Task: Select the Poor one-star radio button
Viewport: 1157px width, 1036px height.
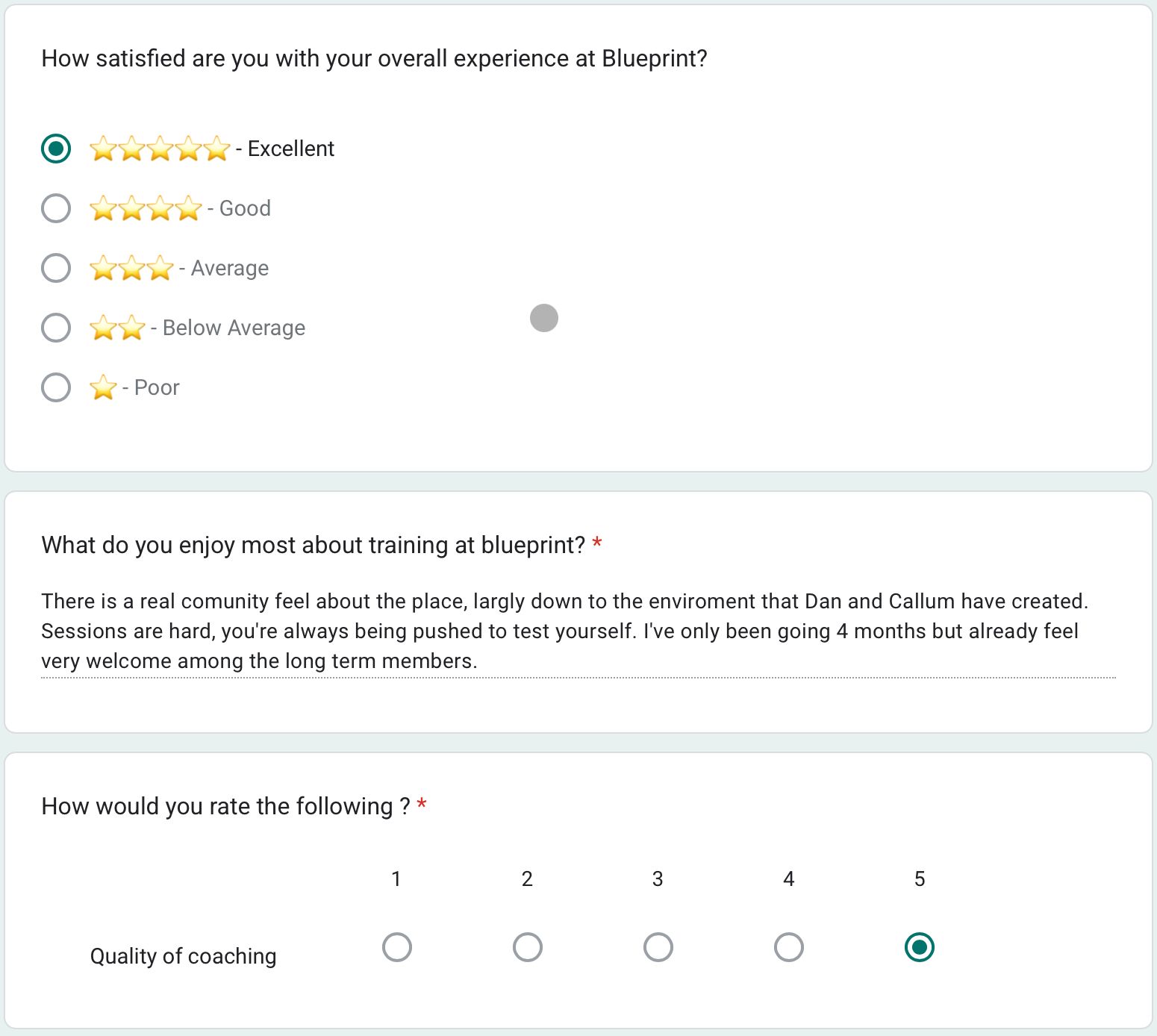Action: [x=56, y=387]
